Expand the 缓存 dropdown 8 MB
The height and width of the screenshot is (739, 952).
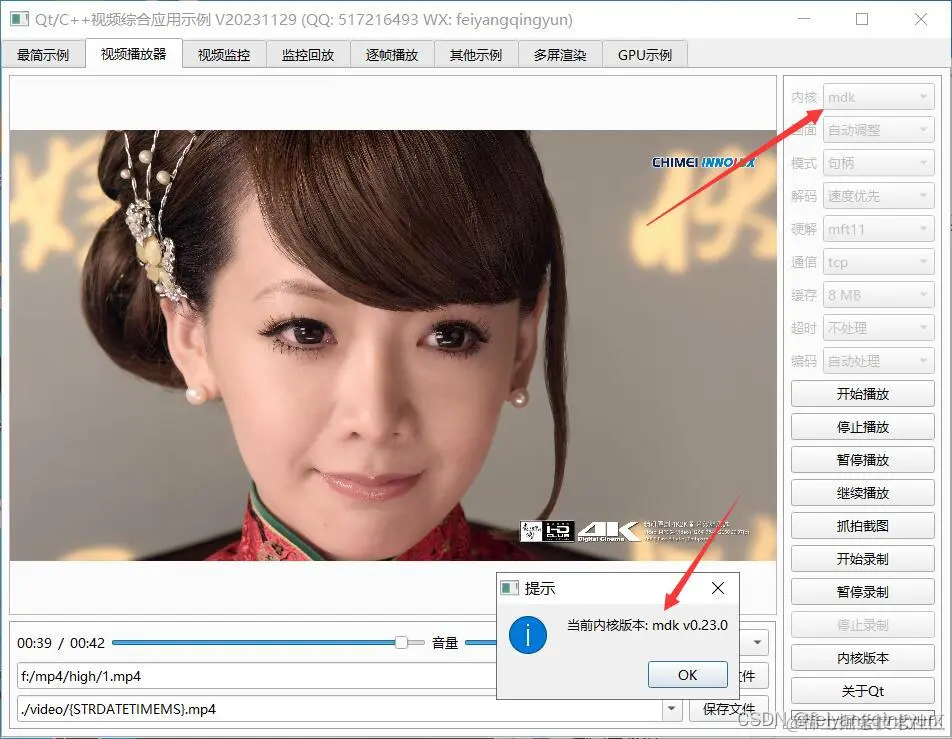[x=878, y=295]
